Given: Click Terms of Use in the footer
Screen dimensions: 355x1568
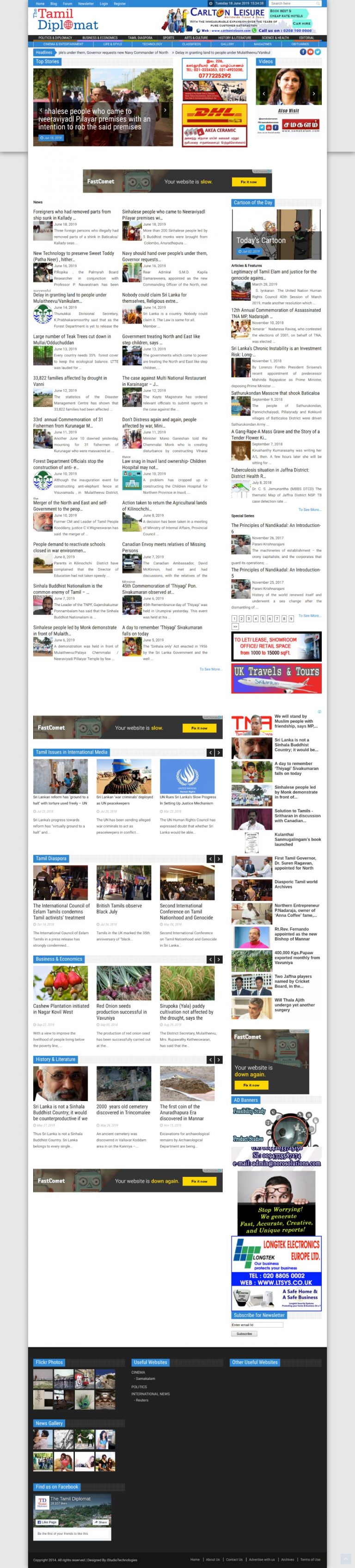Looking at the screenshot, I should [310, 1560].
